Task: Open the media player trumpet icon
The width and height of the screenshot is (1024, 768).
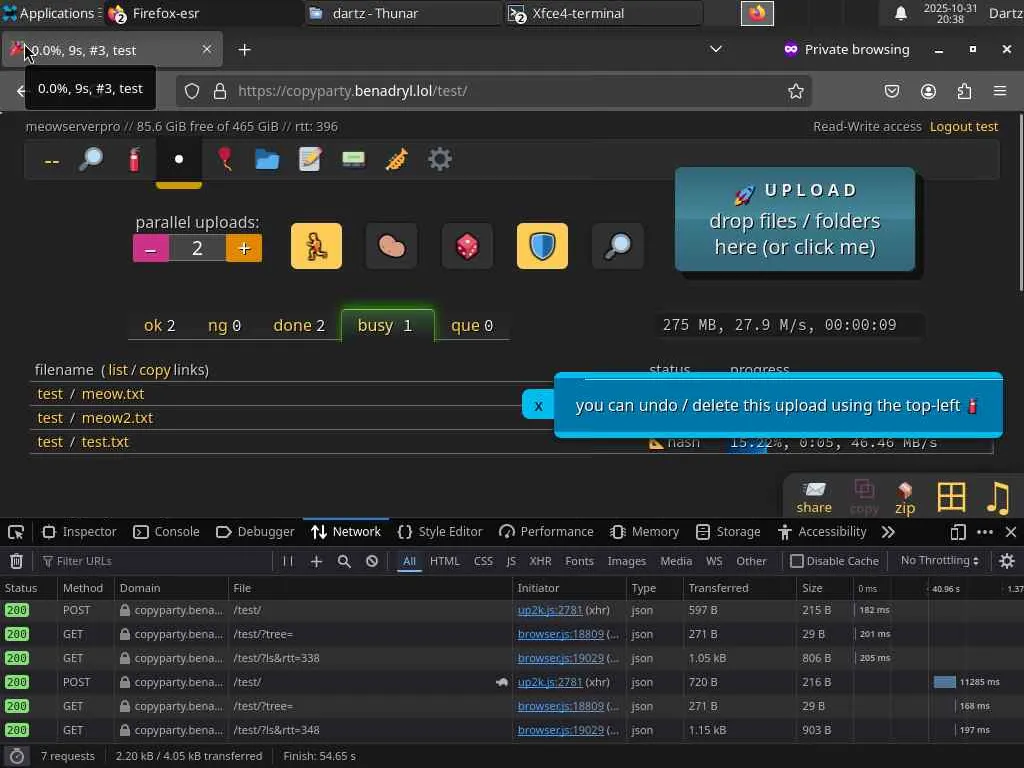Action: click(396, 159)
